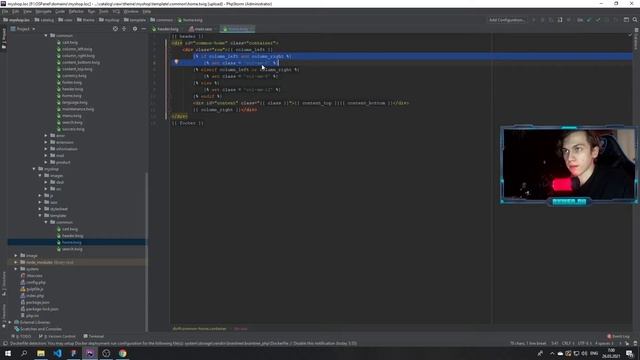
Task: Click the notification center icon in taskbar
Action: tap(630, 353)
